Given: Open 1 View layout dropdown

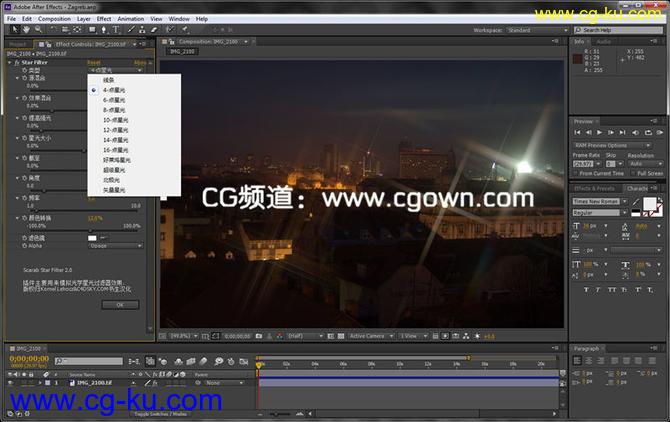Looking at the screenshot, I should coord(413,336).
